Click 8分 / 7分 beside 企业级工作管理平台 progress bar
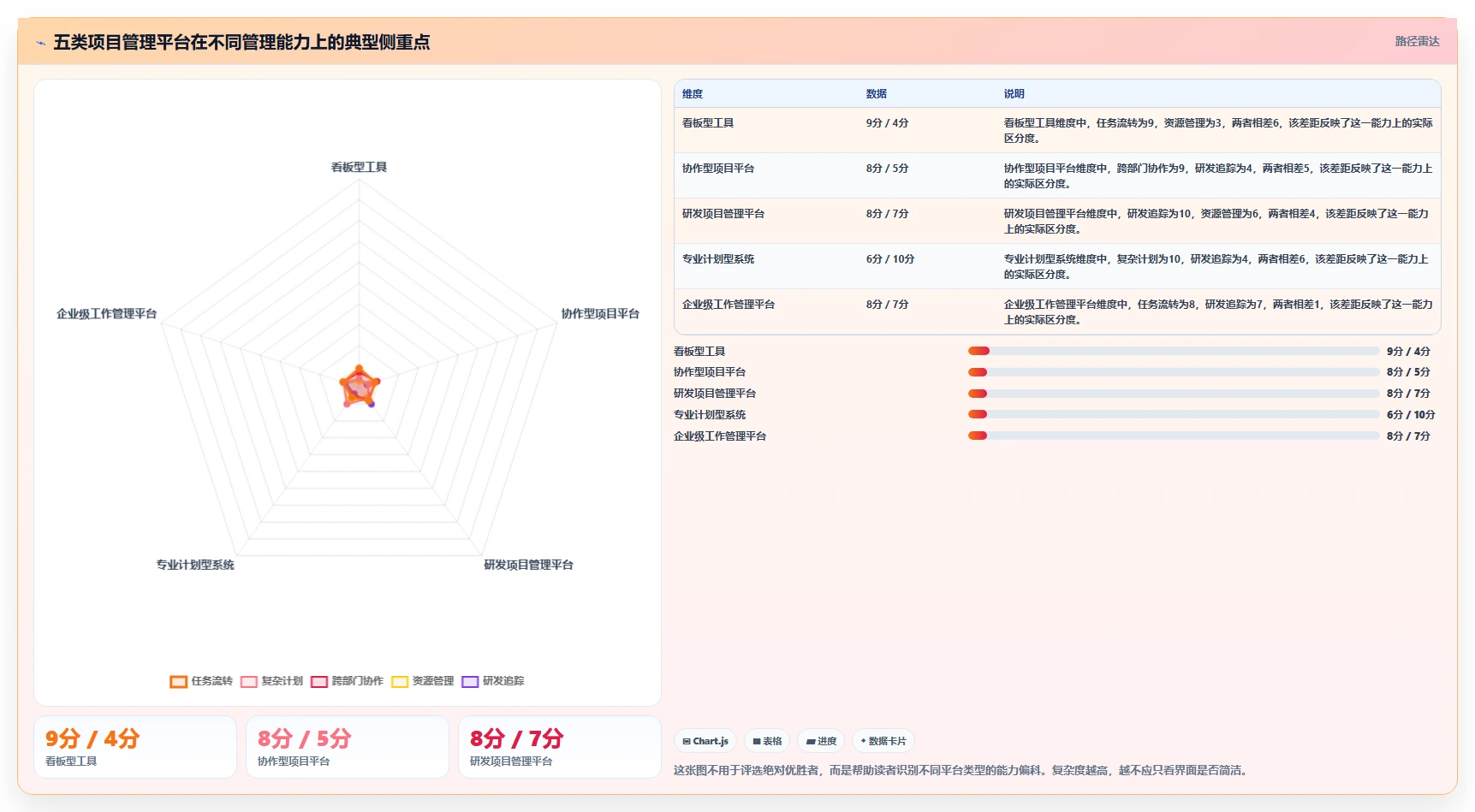Viewport: 1475px width, 812px height. coord(1408,436)
